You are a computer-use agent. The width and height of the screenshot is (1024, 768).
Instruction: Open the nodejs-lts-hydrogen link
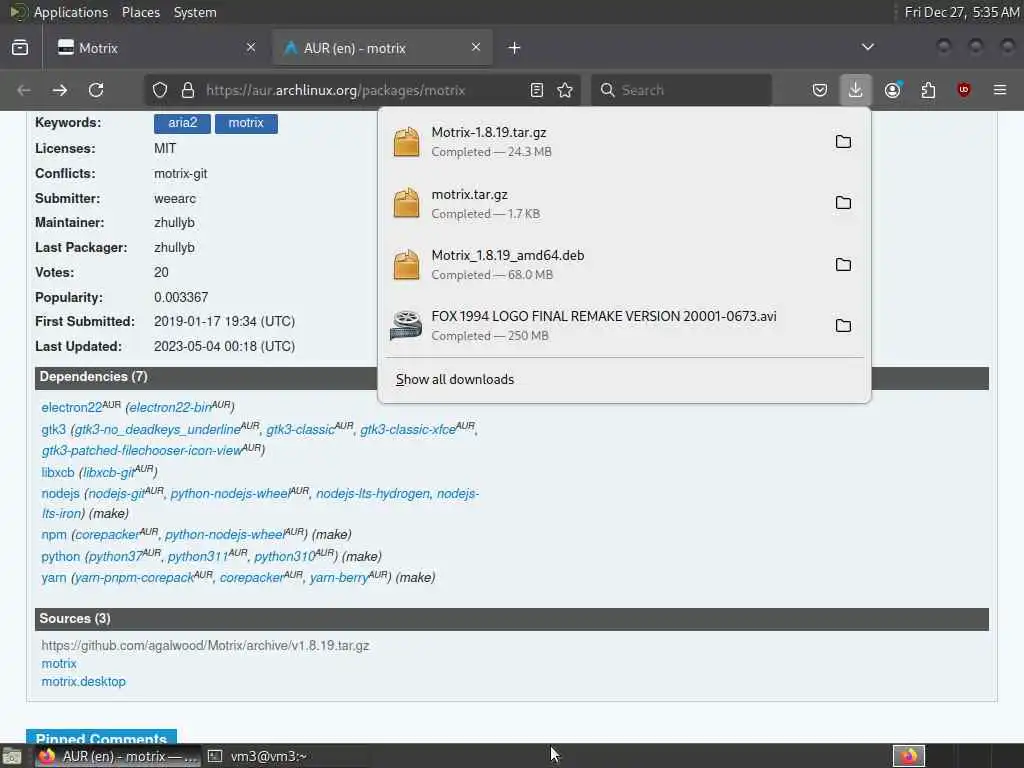point(373,494)
